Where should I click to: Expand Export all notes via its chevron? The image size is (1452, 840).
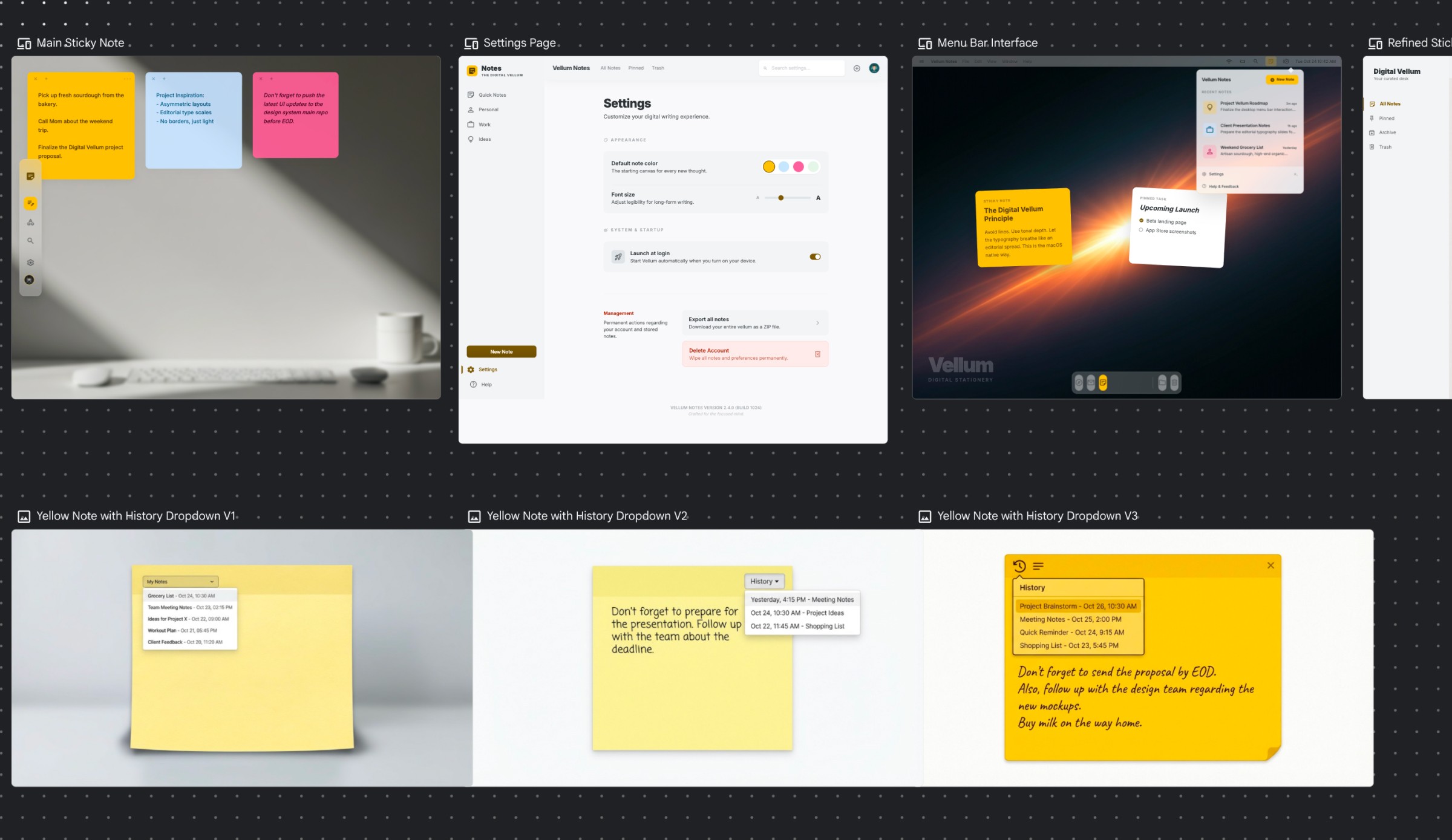[817, 323]
